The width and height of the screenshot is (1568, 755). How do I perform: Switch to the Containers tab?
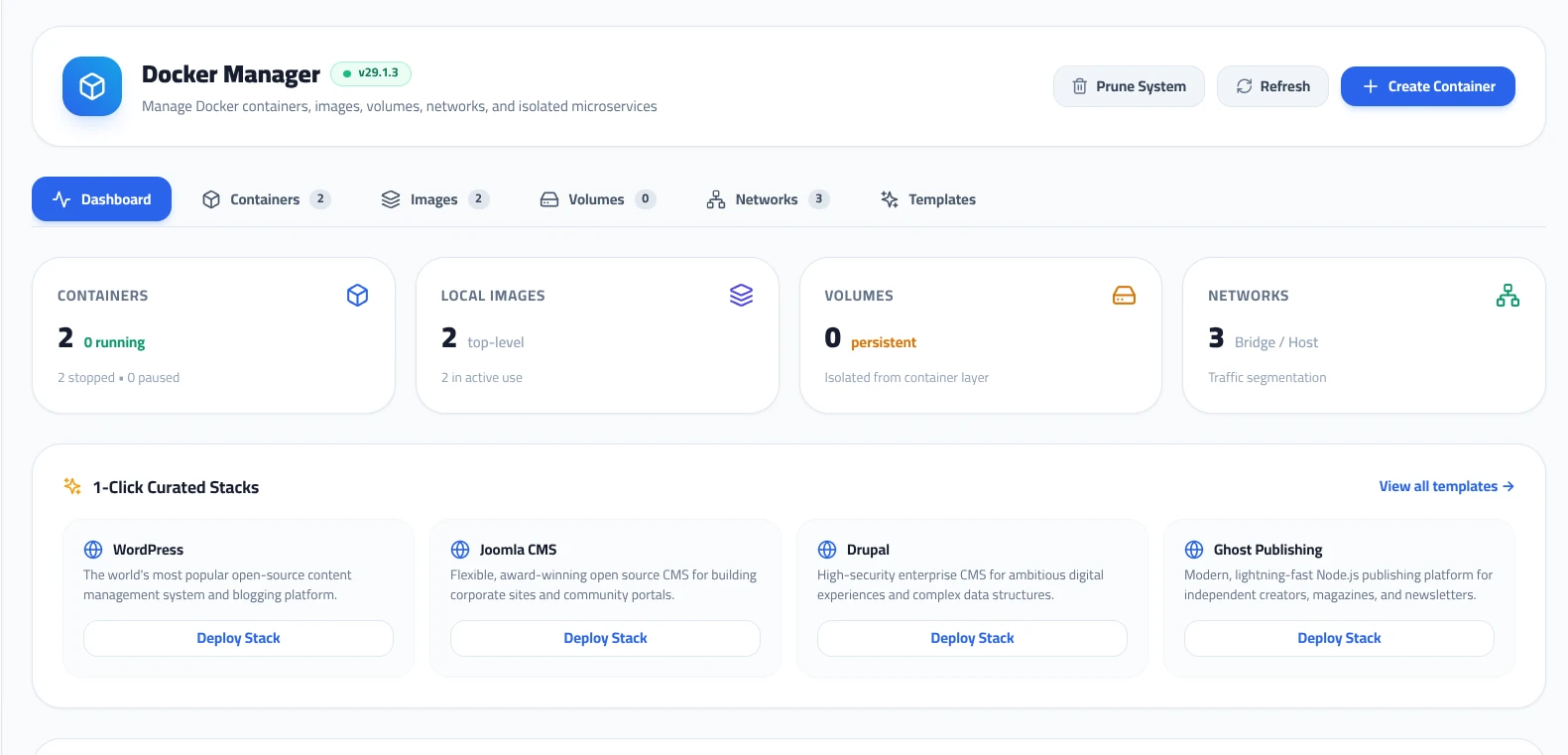(266, 199)
